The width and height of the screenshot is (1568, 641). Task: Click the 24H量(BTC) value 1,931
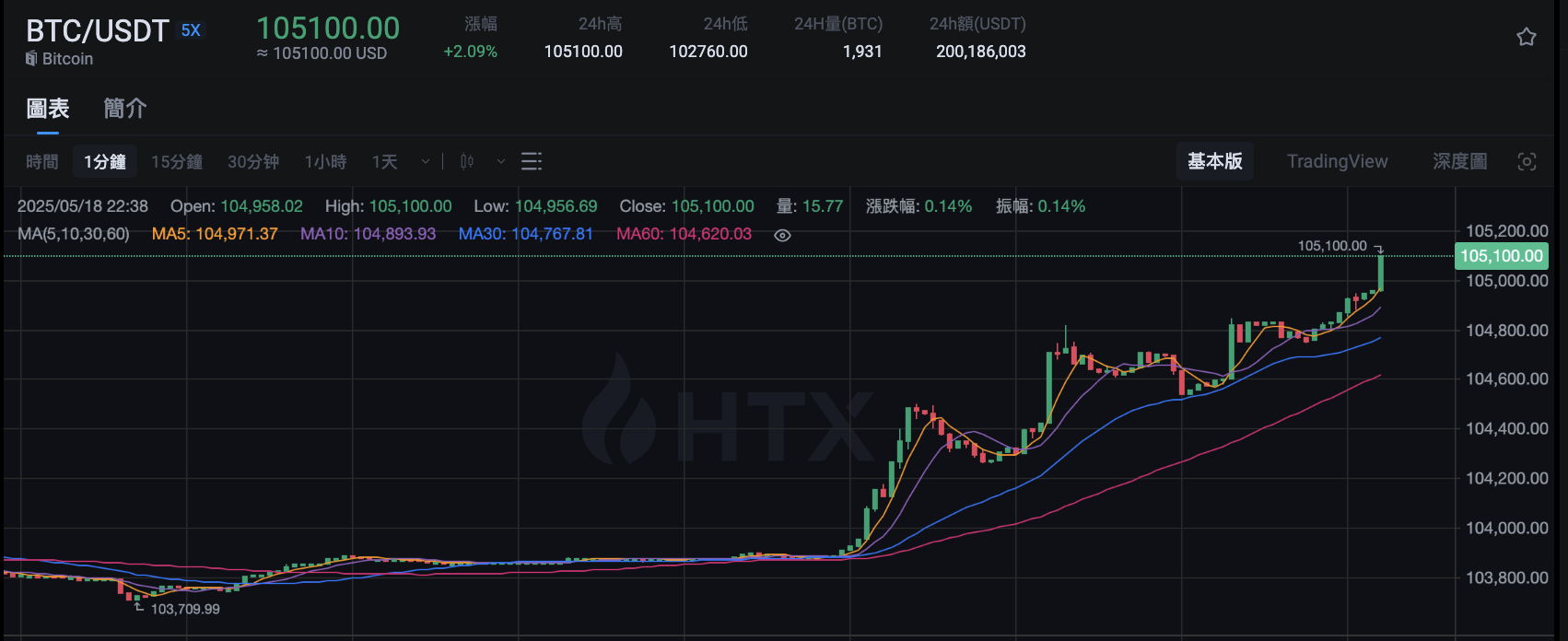coord(862,52)
